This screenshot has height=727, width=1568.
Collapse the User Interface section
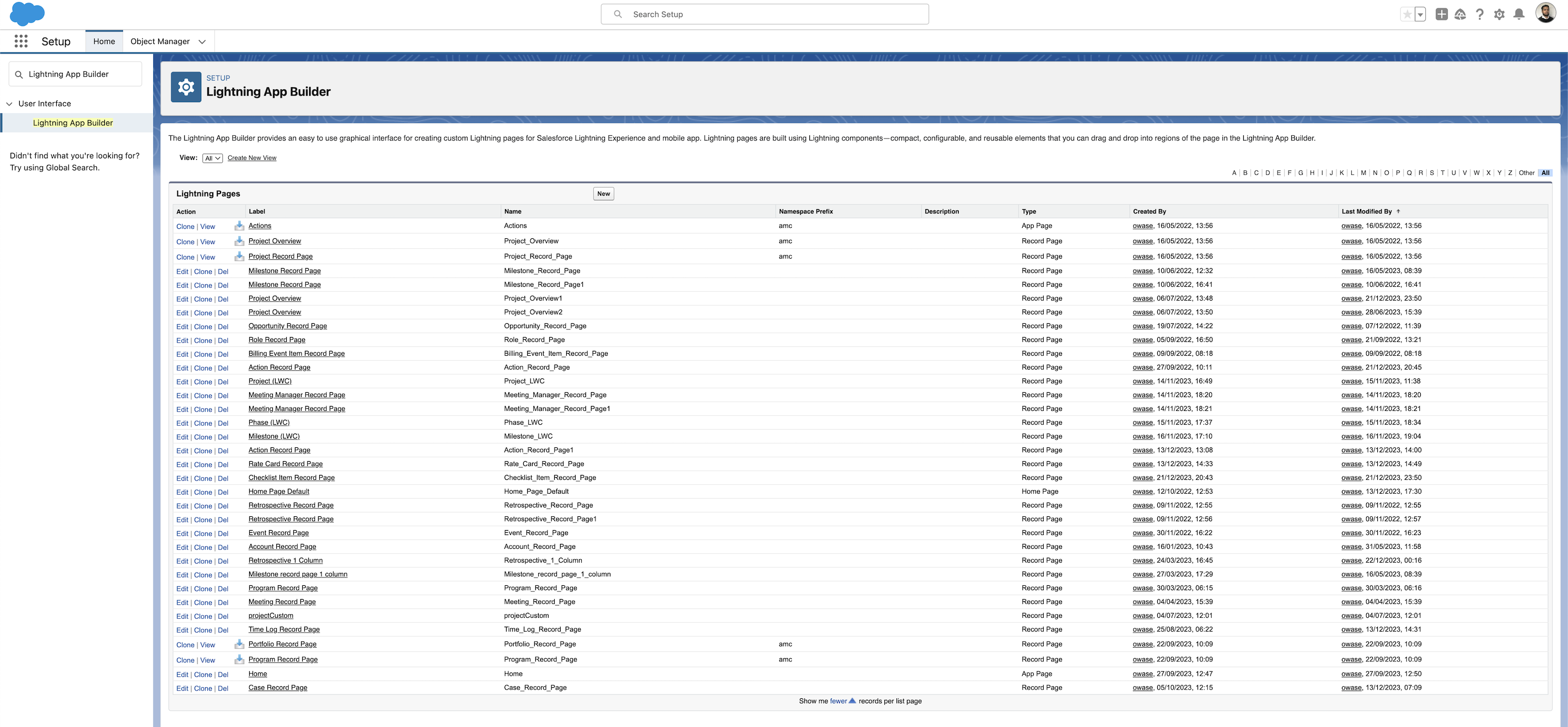click(x=9, y=103)
